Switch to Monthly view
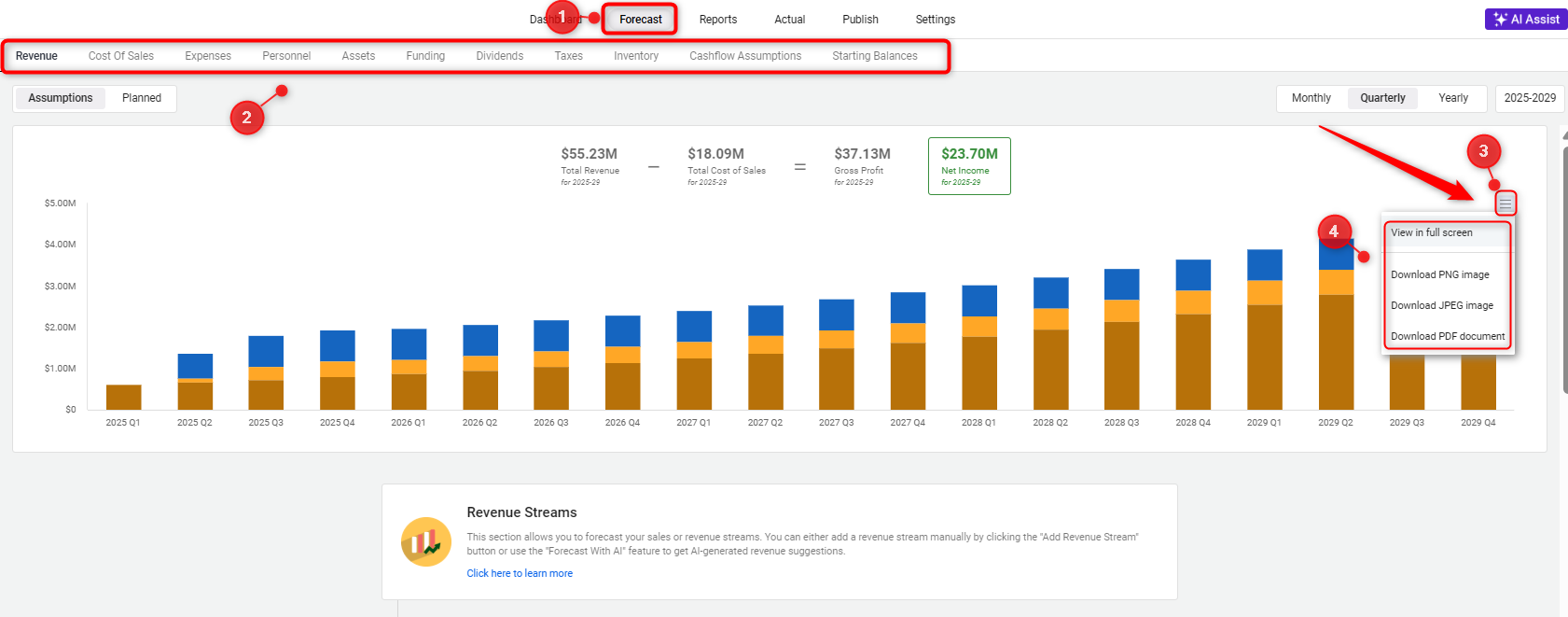The width and height of the screenshot is (1568, 617). coord(1311,98)
